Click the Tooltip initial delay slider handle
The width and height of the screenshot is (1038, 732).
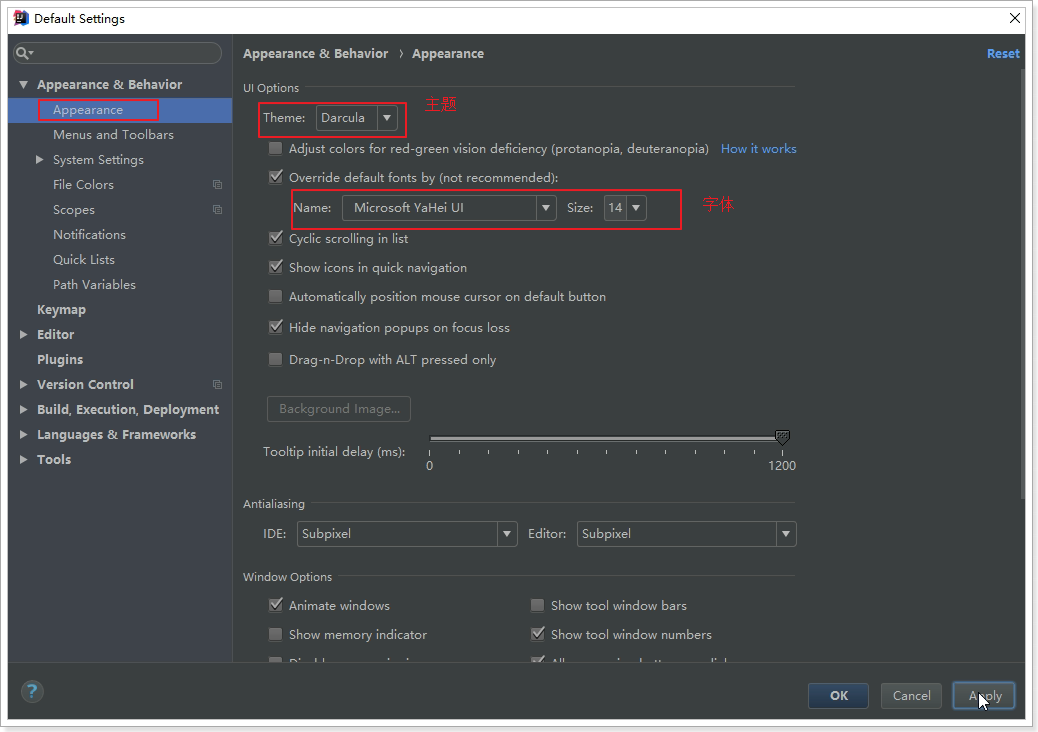782,437
